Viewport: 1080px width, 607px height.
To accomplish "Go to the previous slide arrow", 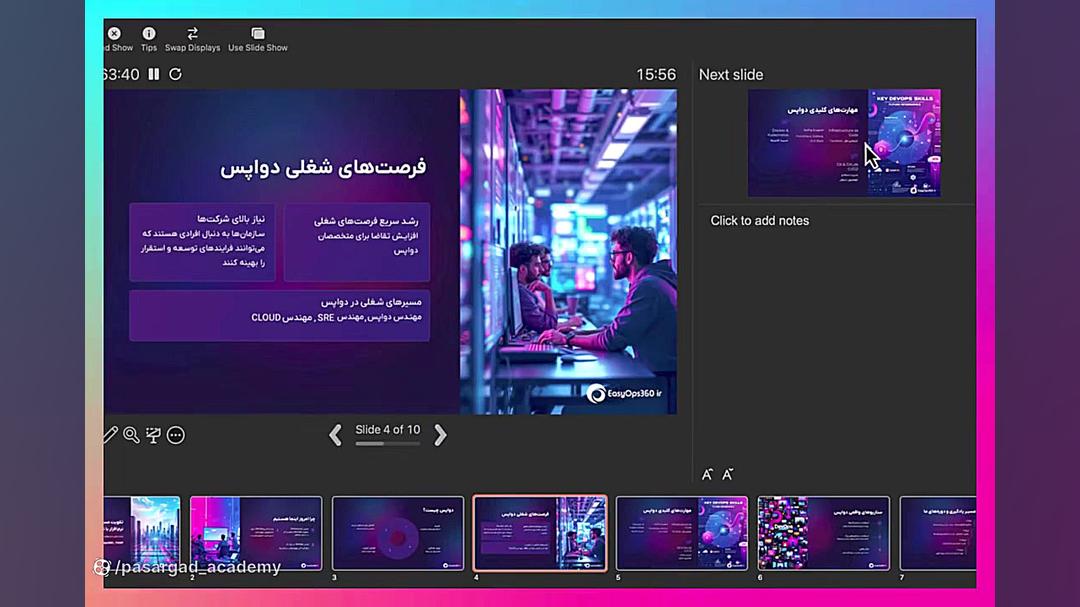I will (335, 435).
